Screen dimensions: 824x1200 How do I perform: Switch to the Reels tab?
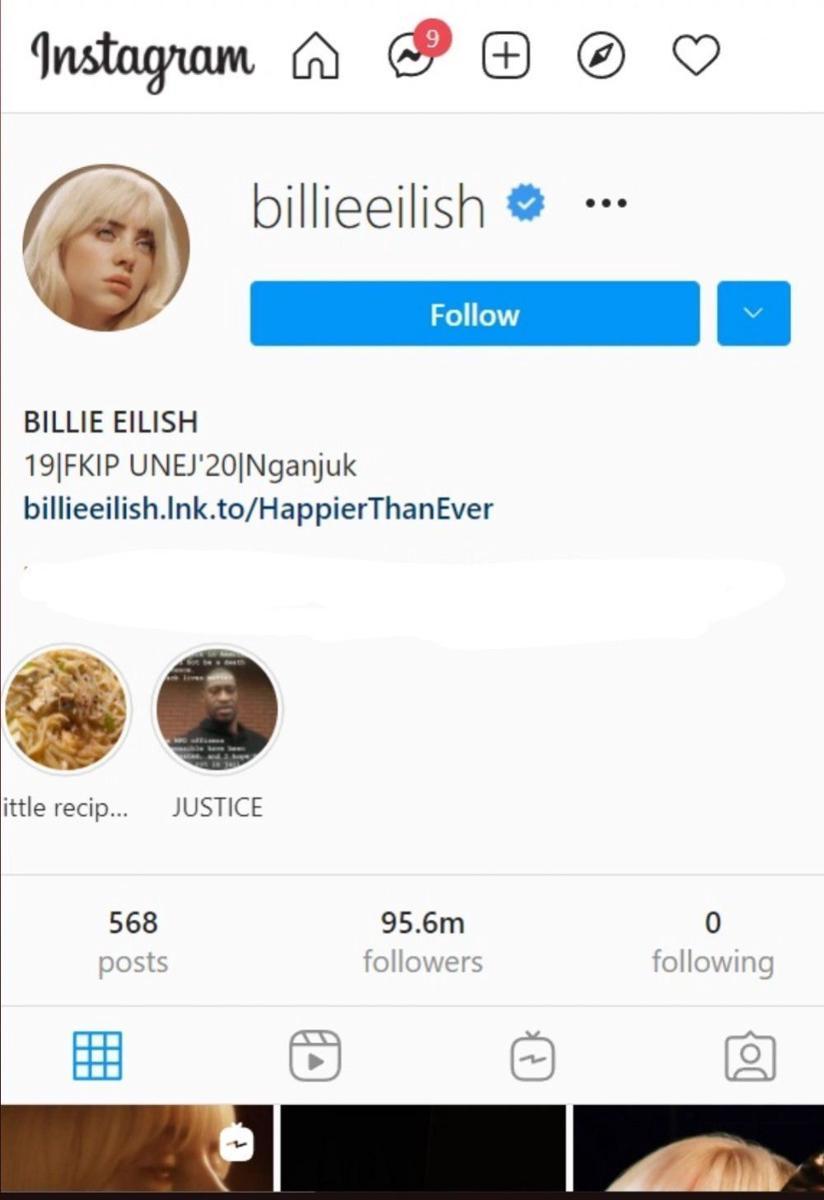pyautogui.click(x=315, y=1056)
